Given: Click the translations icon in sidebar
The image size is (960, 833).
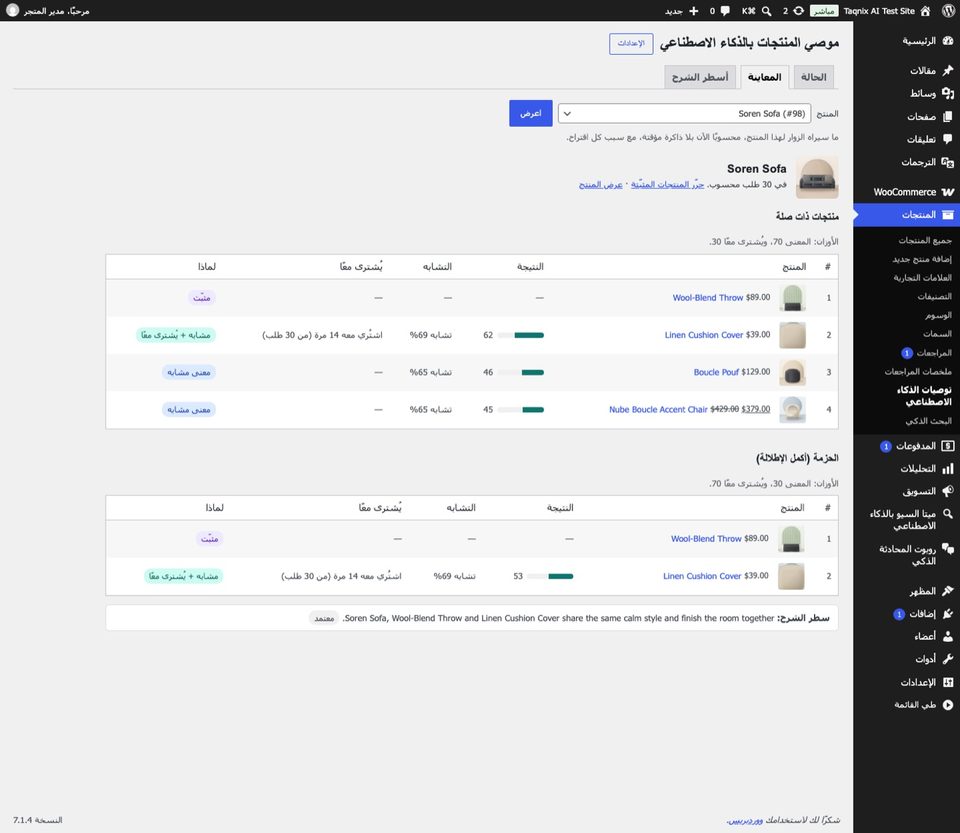Looking at the screenshot, I should coord(948,162).
